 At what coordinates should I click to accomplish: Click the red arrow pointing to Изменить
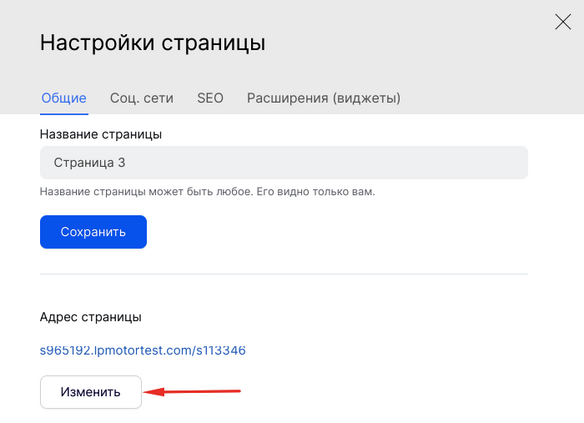coord(192,391)
